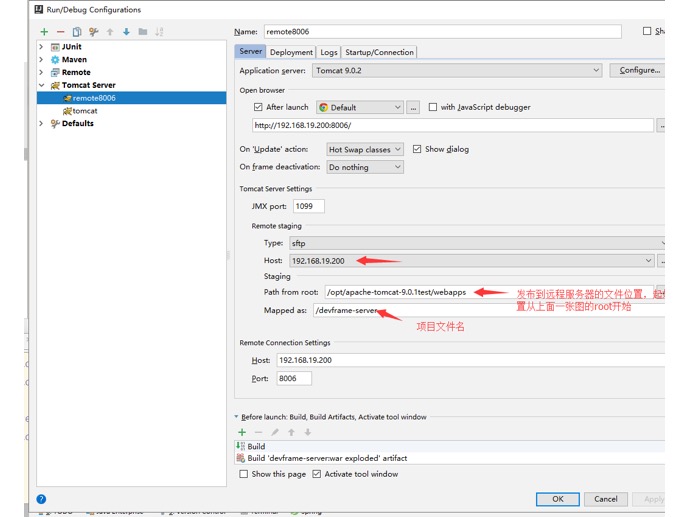Click the Chrome icon in the browser dropdown
The image size is (689, 517).
coord(324,107)
